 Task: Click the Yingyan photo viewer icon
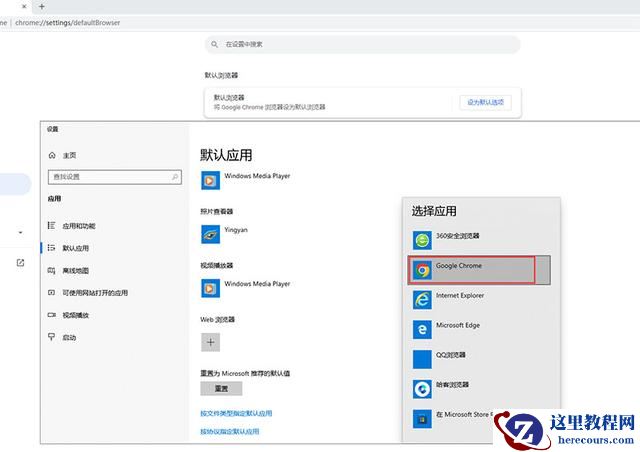coord(211,234)
